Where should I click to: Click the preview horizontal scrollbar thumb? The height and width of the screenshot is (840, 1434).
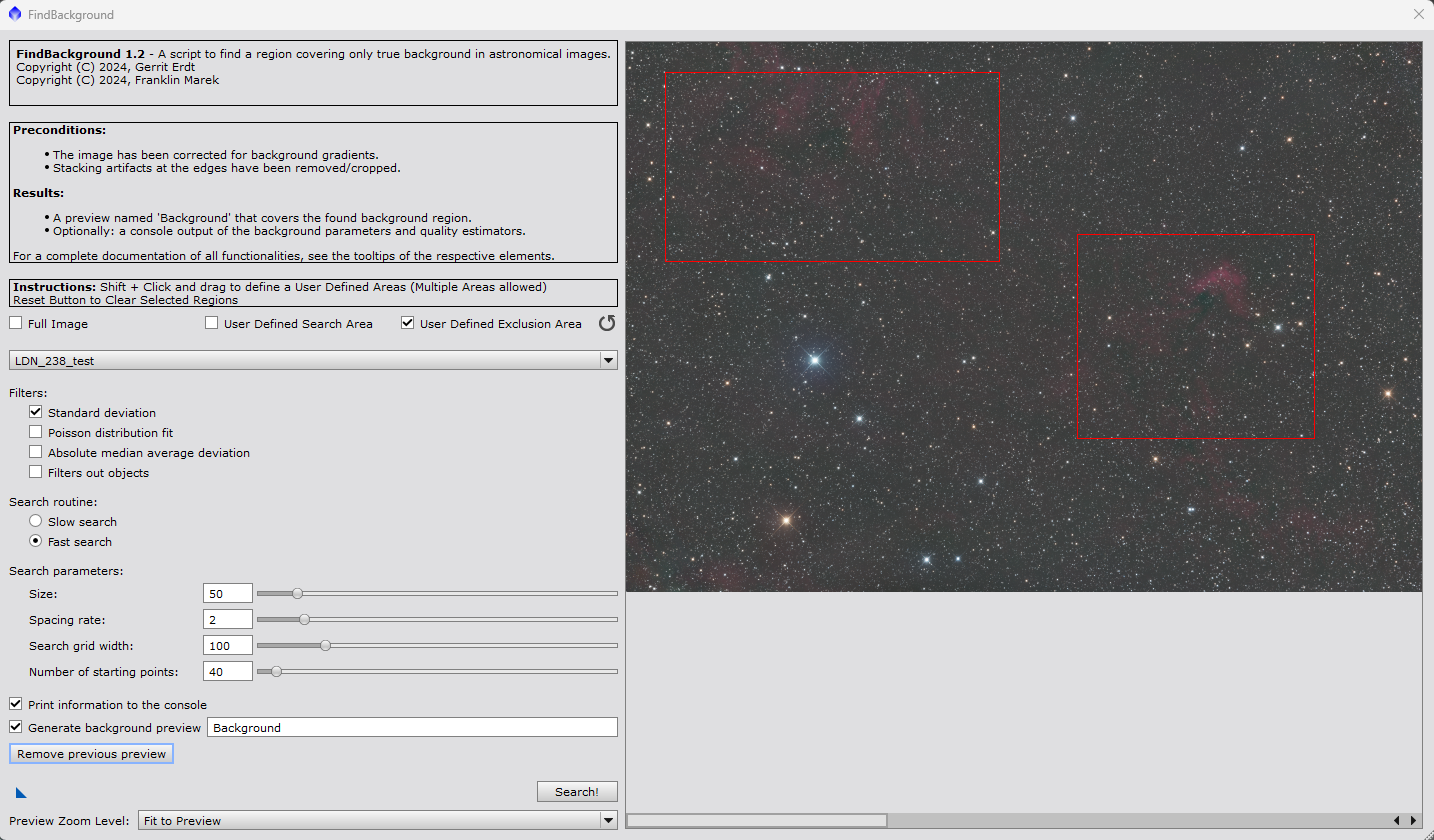pos(757,820)
